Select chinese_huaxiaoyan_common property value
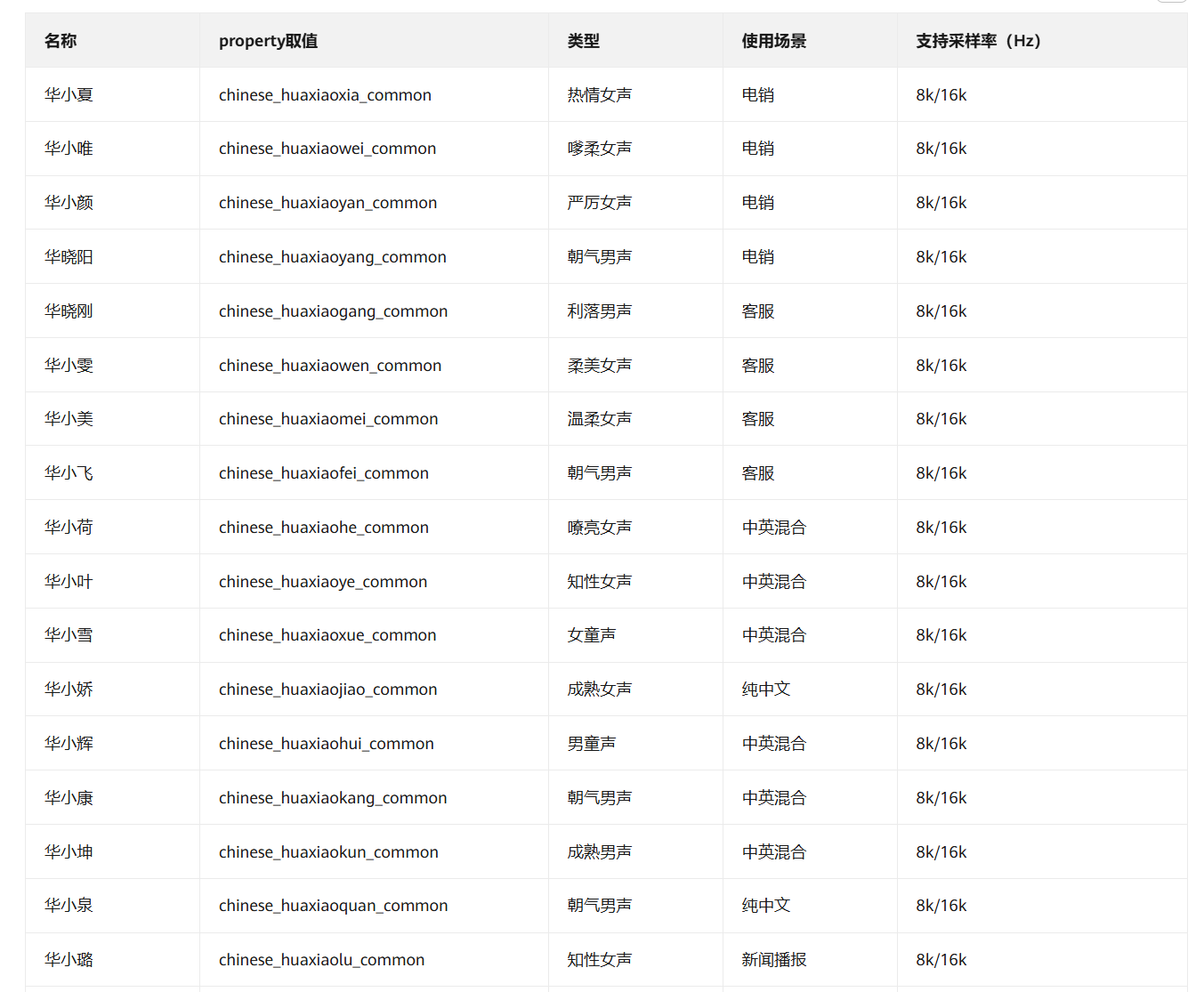The height and width of the screenshot is (992, 1204). pos(327,203)
